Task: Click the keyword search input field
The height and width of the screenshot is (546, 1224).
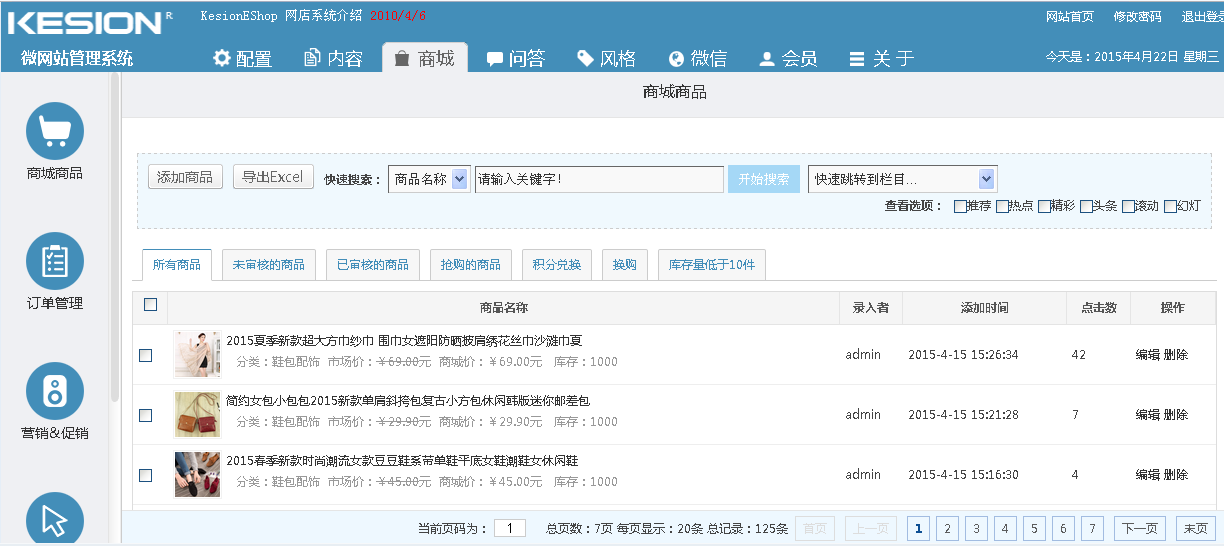Action: (x=598, y=179)
